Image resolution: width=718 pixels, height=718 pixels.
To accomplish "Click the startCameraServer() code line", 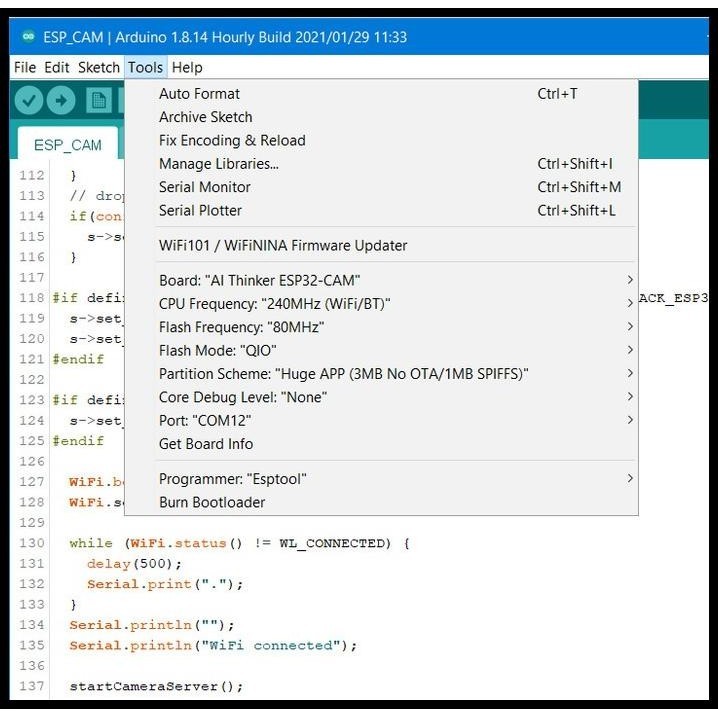I will coord(156,686).
